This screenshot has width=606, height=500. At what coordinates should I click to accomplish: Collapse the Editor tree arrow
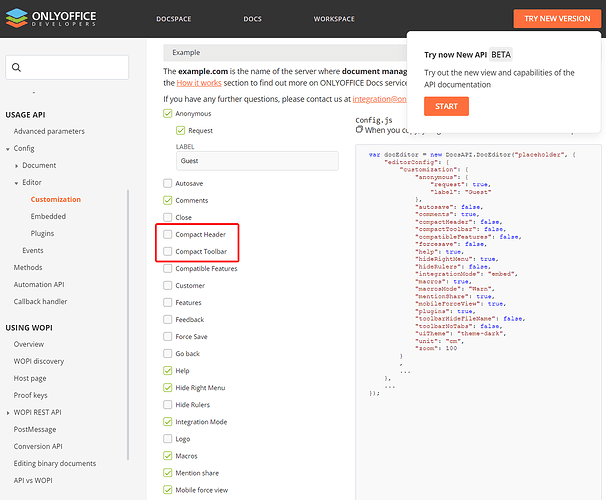click(x=16, y=183)
